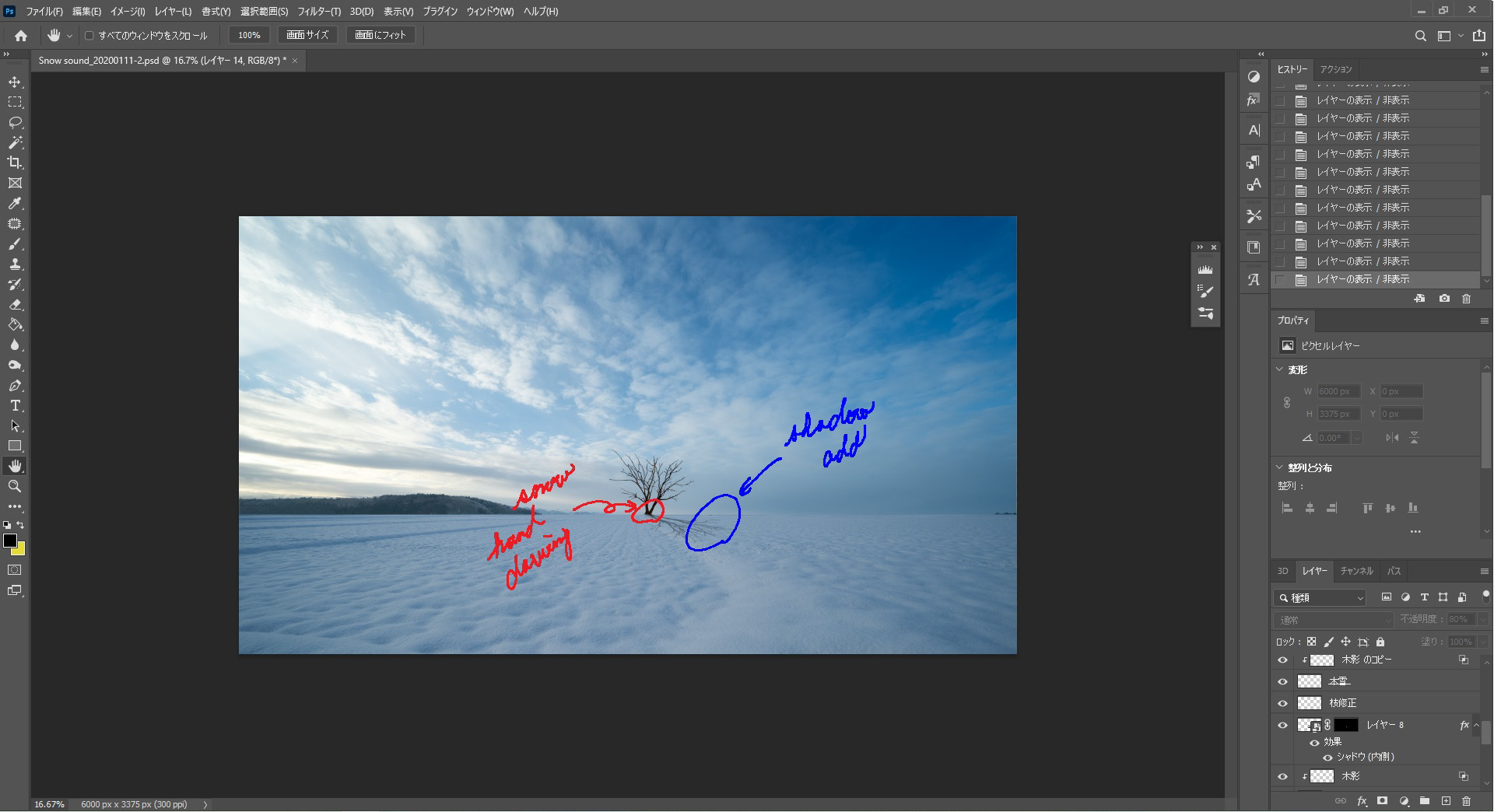Select the Path Selection tool
The width and height of the screenshot is (1494, 812).
(x=15, y=426)
